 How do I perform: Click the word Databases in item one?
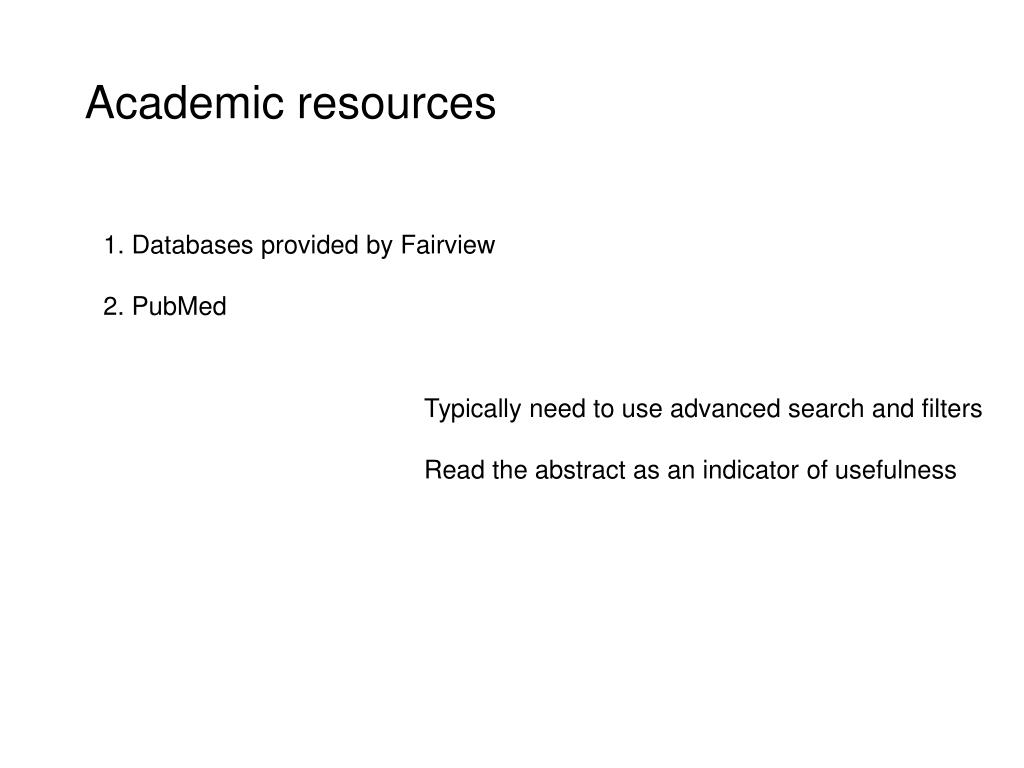[x=193, y=245]
